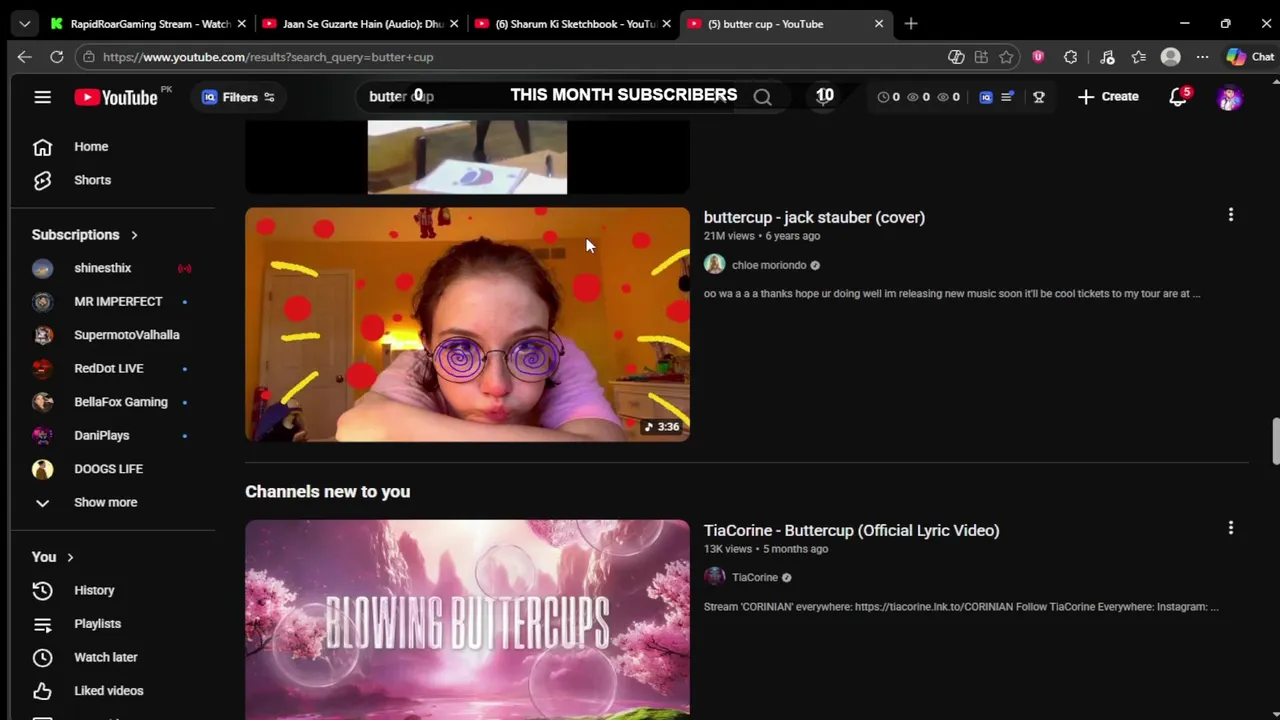
Task: Add this page to favorites star
Action: 1006,57
